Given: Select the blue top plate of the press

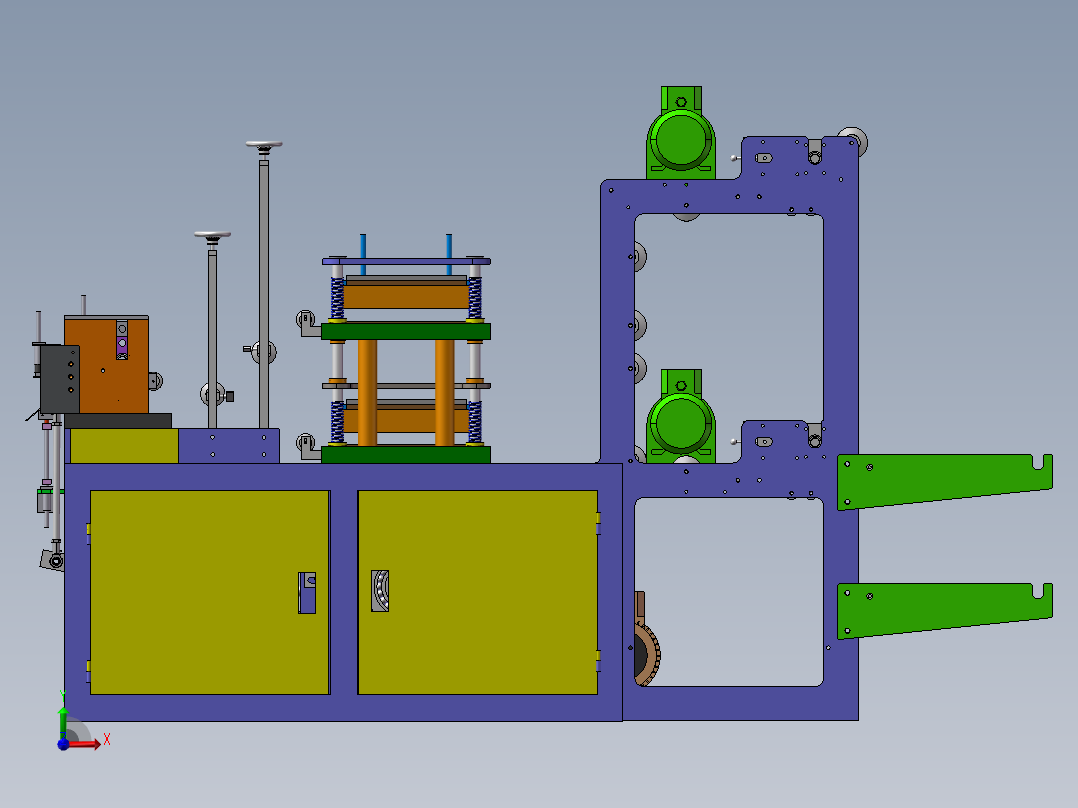Looking at the screenshot, I should 406,261.
